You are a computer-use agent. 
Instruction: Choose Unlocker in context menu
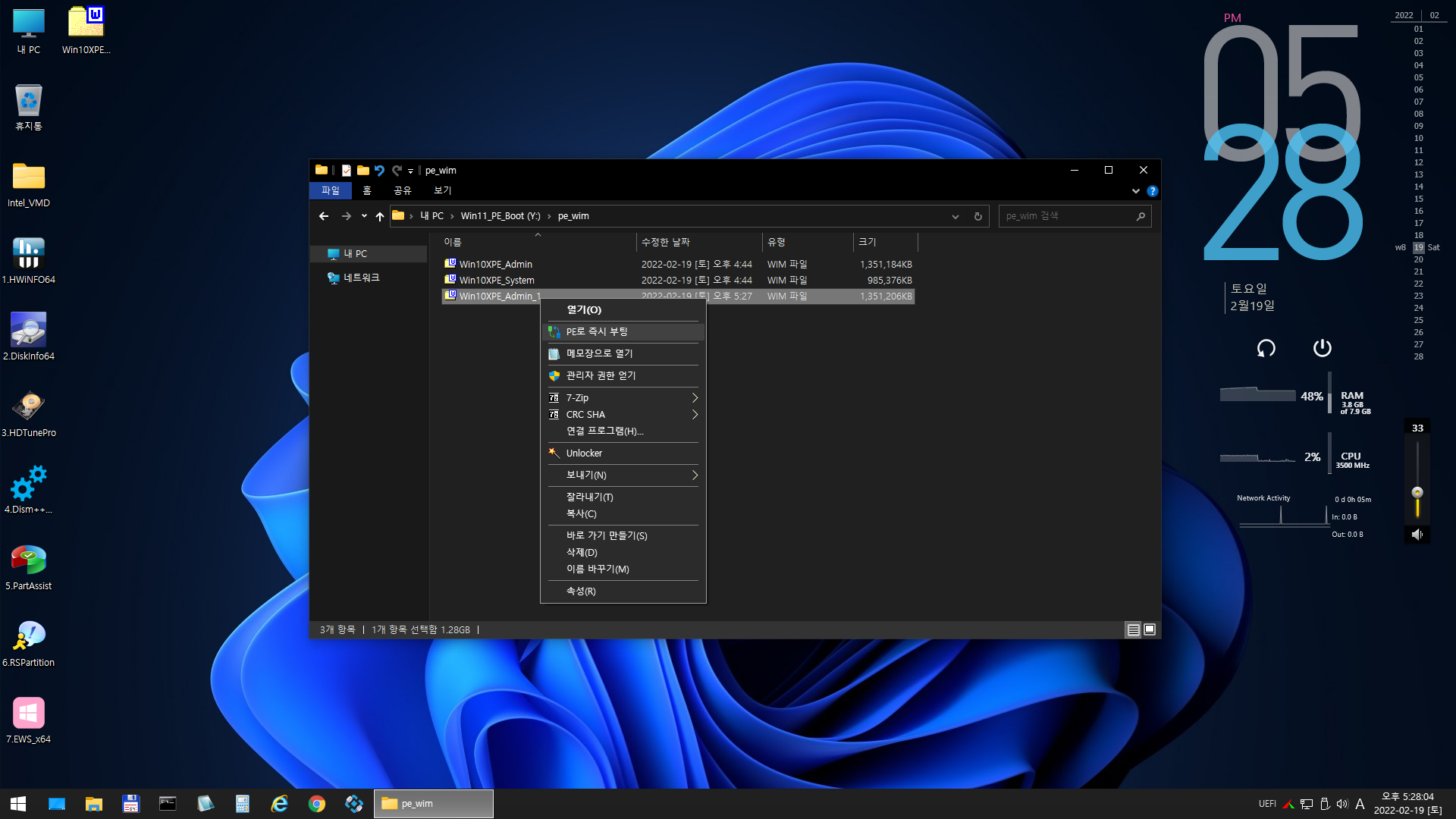[623, 453]
